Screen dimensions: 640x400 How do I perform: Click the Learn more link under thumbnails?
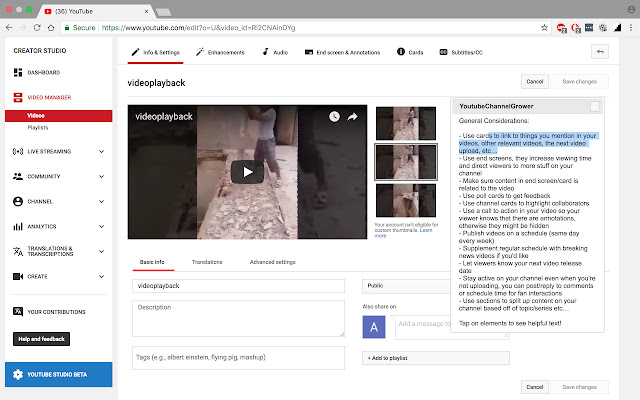[x=425, y=230]
